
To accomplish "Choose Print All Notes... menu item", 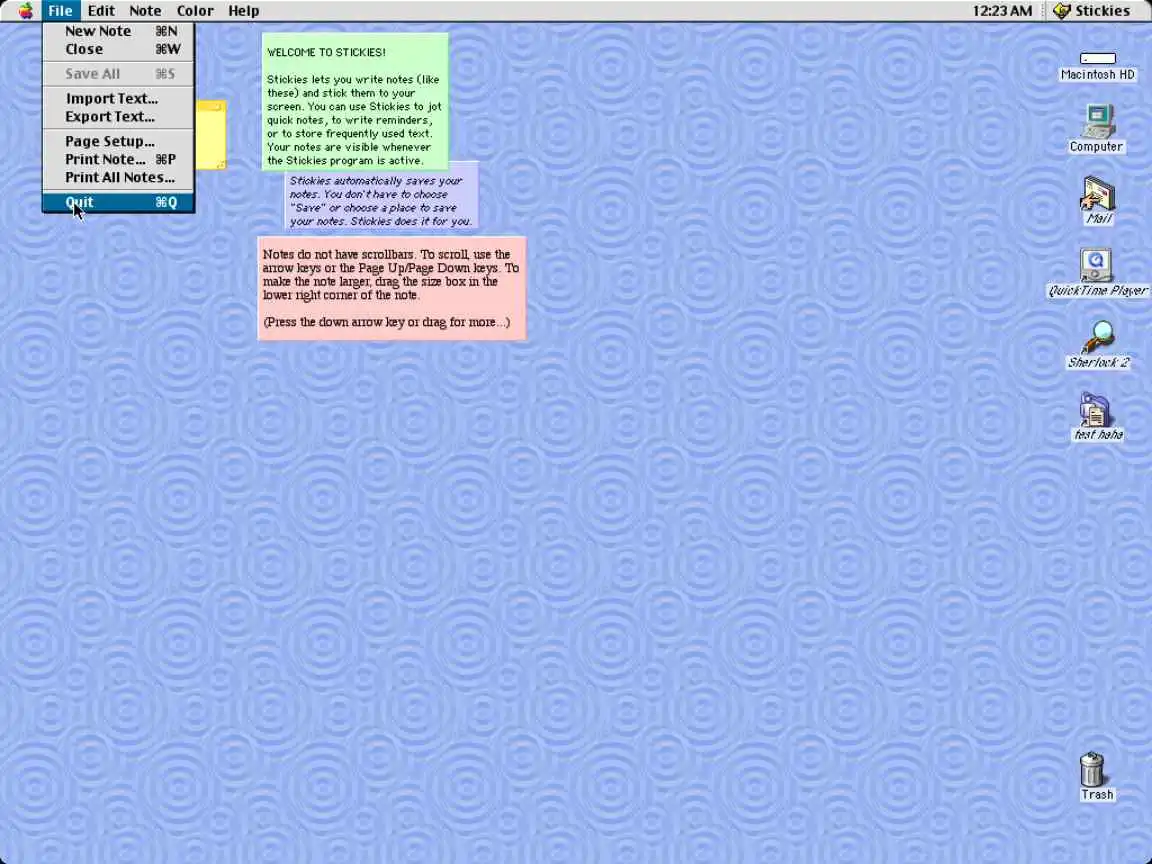I will click(118, 177).
